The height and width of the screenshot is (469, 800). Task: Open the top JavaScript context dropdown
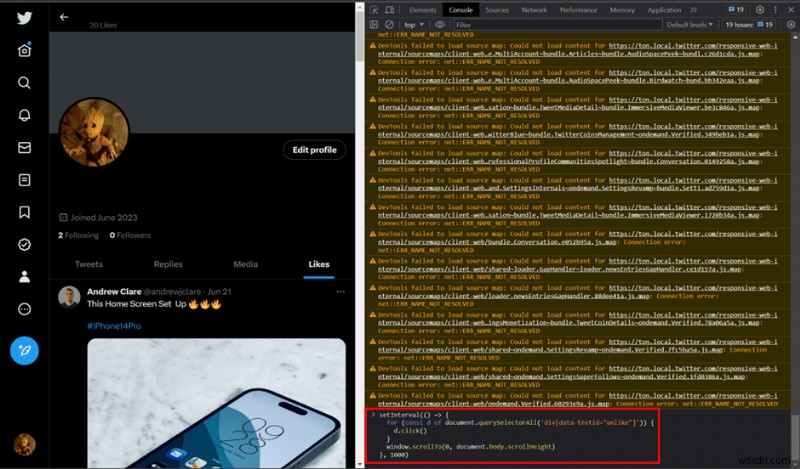click(414, 24)
